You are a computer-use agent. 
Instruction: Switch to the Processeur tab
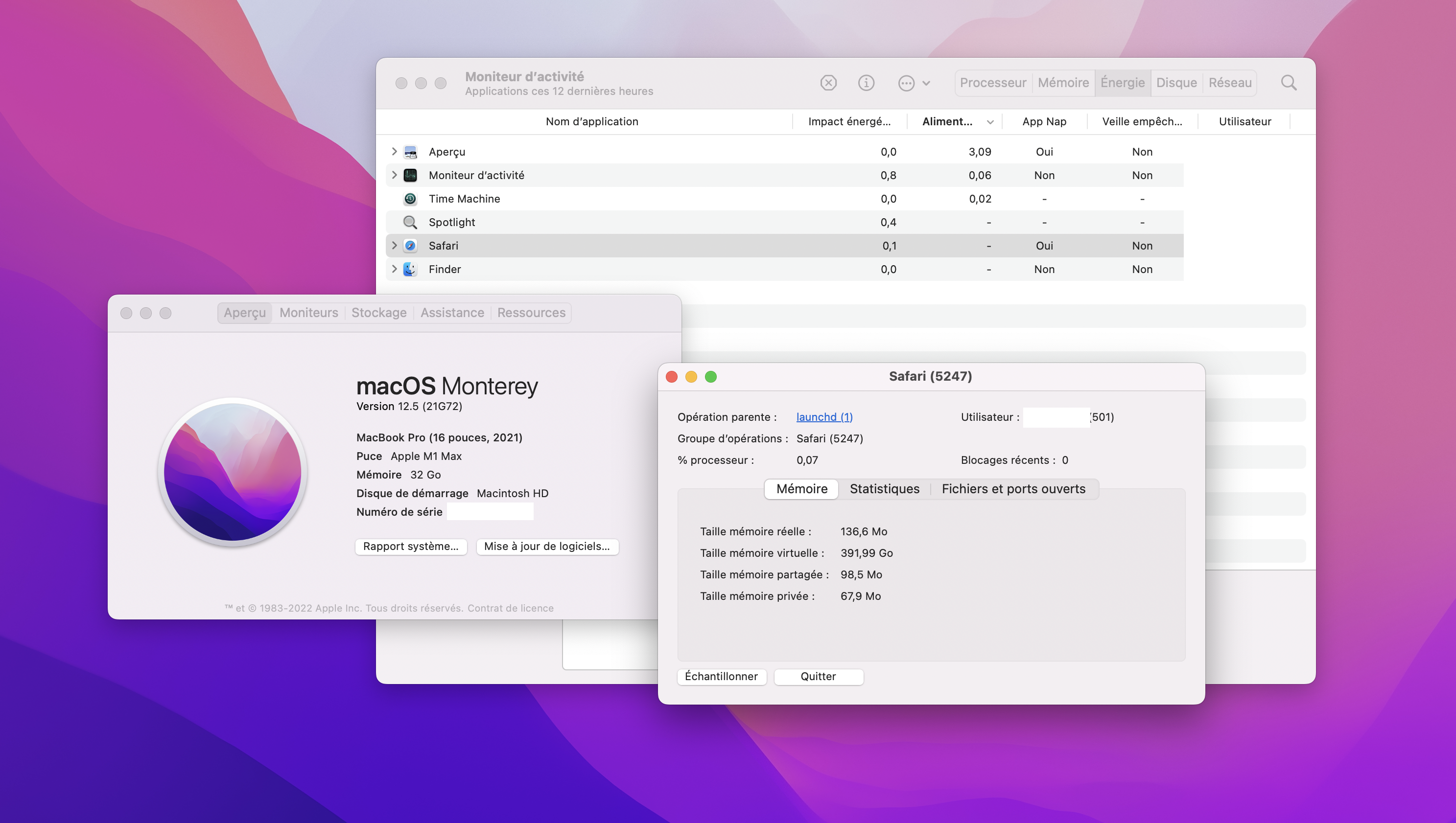[992, 83]
